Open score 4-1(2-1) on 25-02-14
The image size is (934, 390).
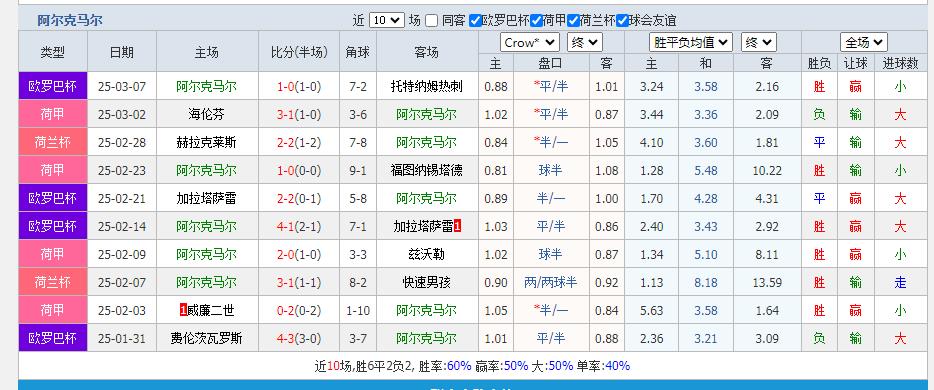click(x=299, y=226)
